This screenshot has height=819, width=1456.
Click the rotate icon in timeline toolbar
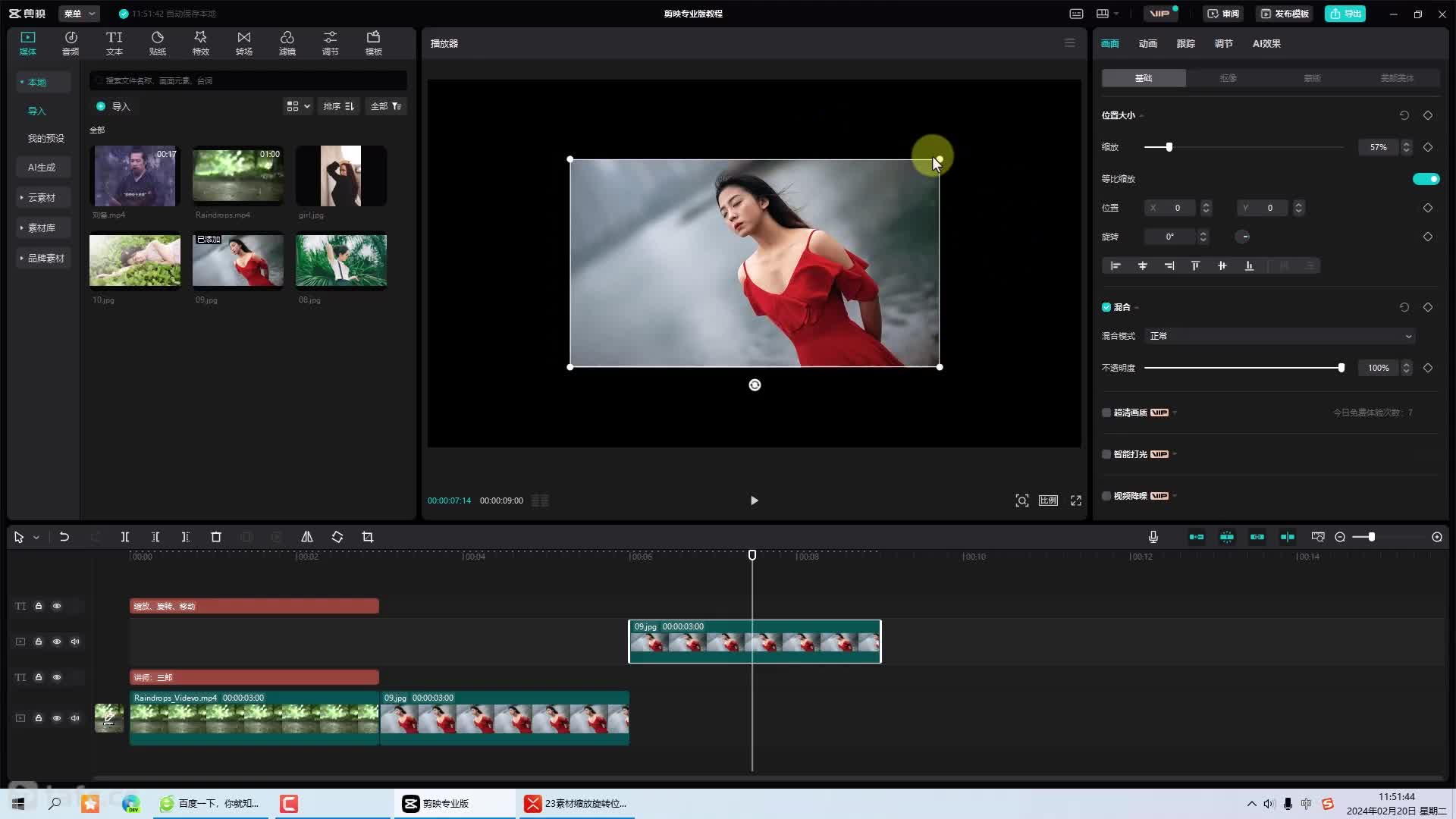[337, 537]
